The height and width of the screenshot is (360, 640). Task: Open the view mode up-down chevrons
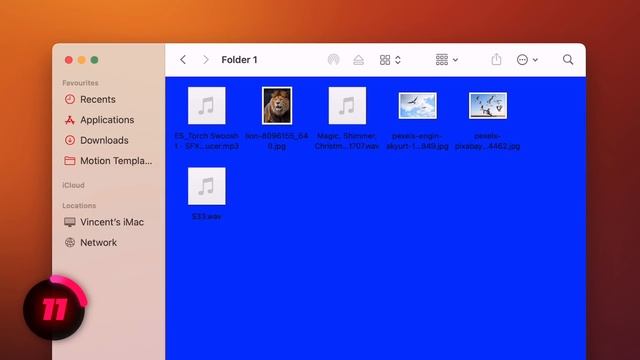point(398,60)
